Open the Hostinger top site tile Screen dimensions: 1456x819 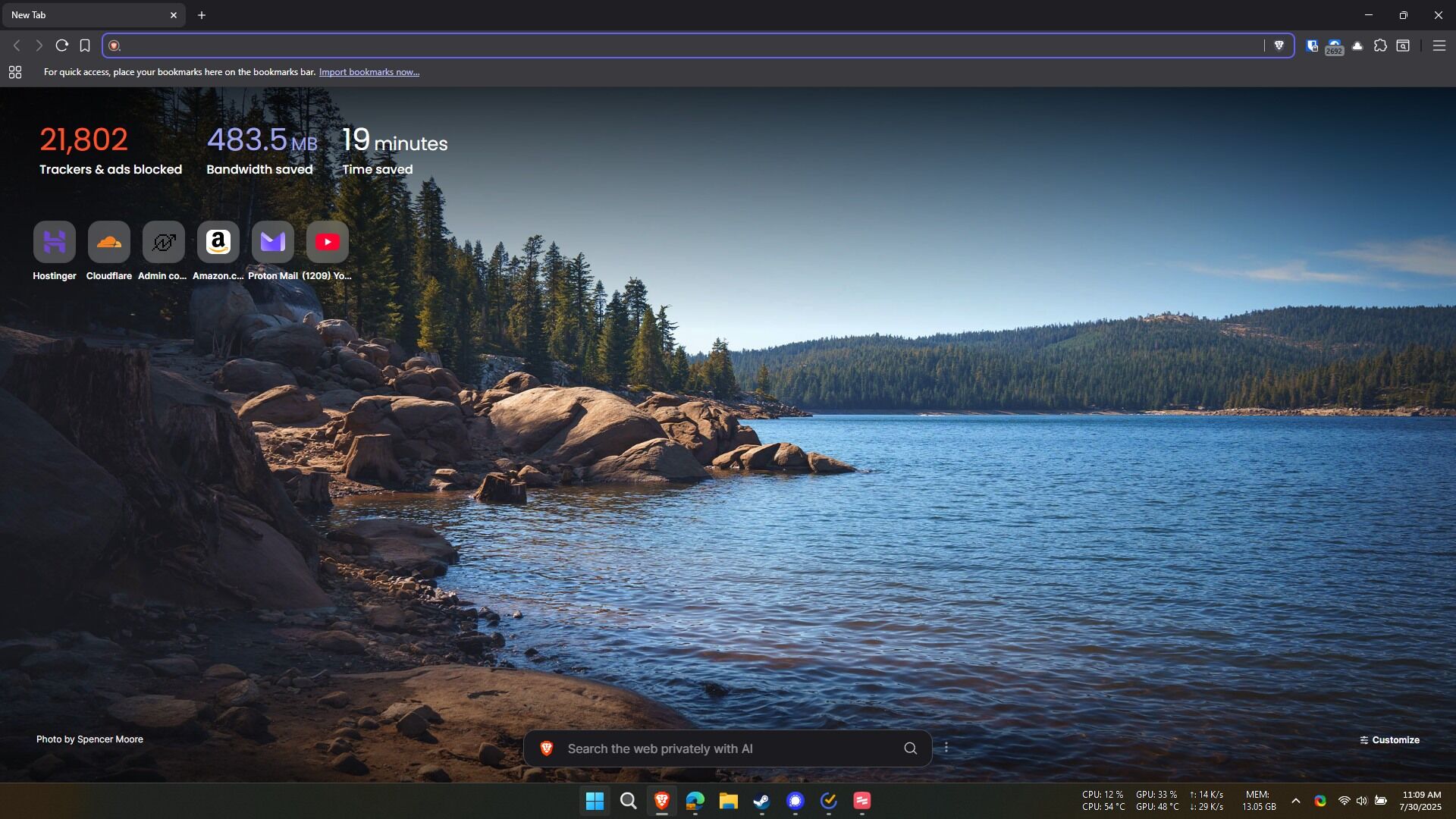[55, 243]
